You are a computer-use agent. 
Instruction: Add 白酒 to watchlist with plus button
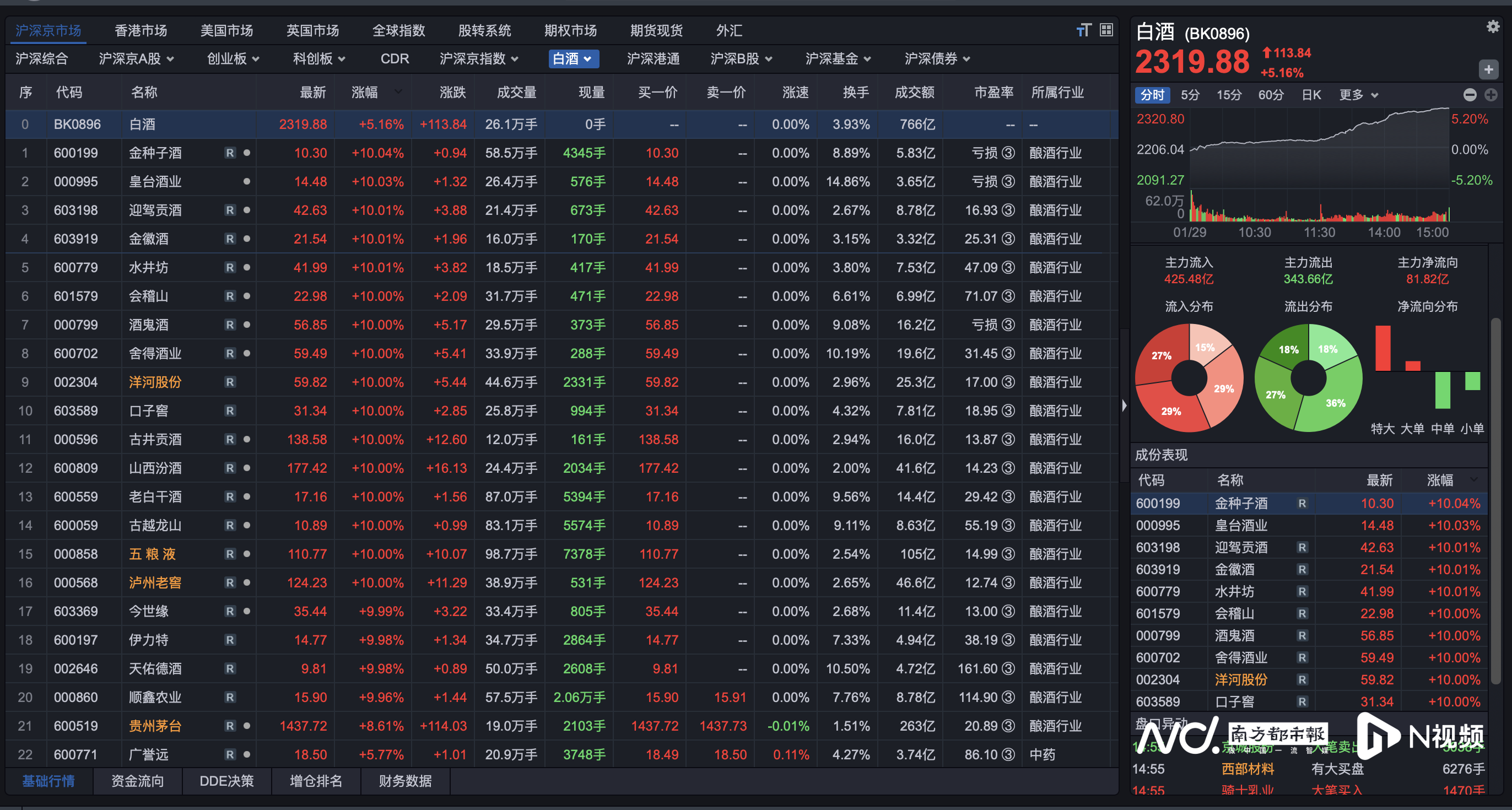point(1488,70)
